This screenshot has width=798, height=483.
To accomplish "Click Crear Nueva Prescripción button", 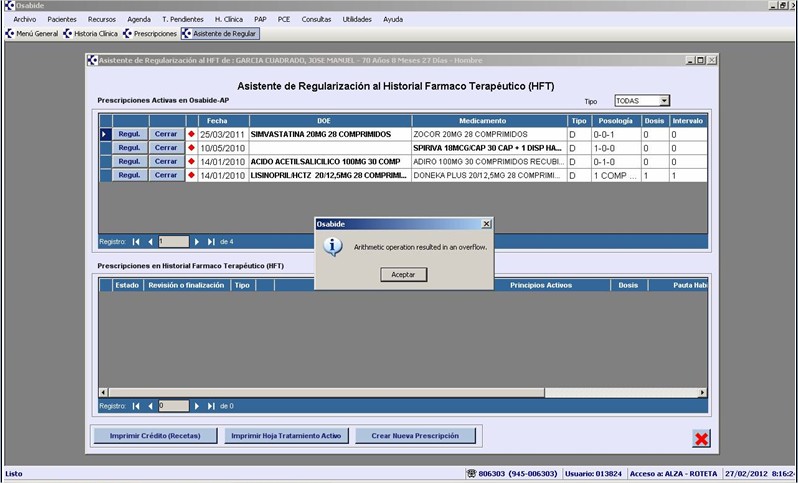I will 414,436.
